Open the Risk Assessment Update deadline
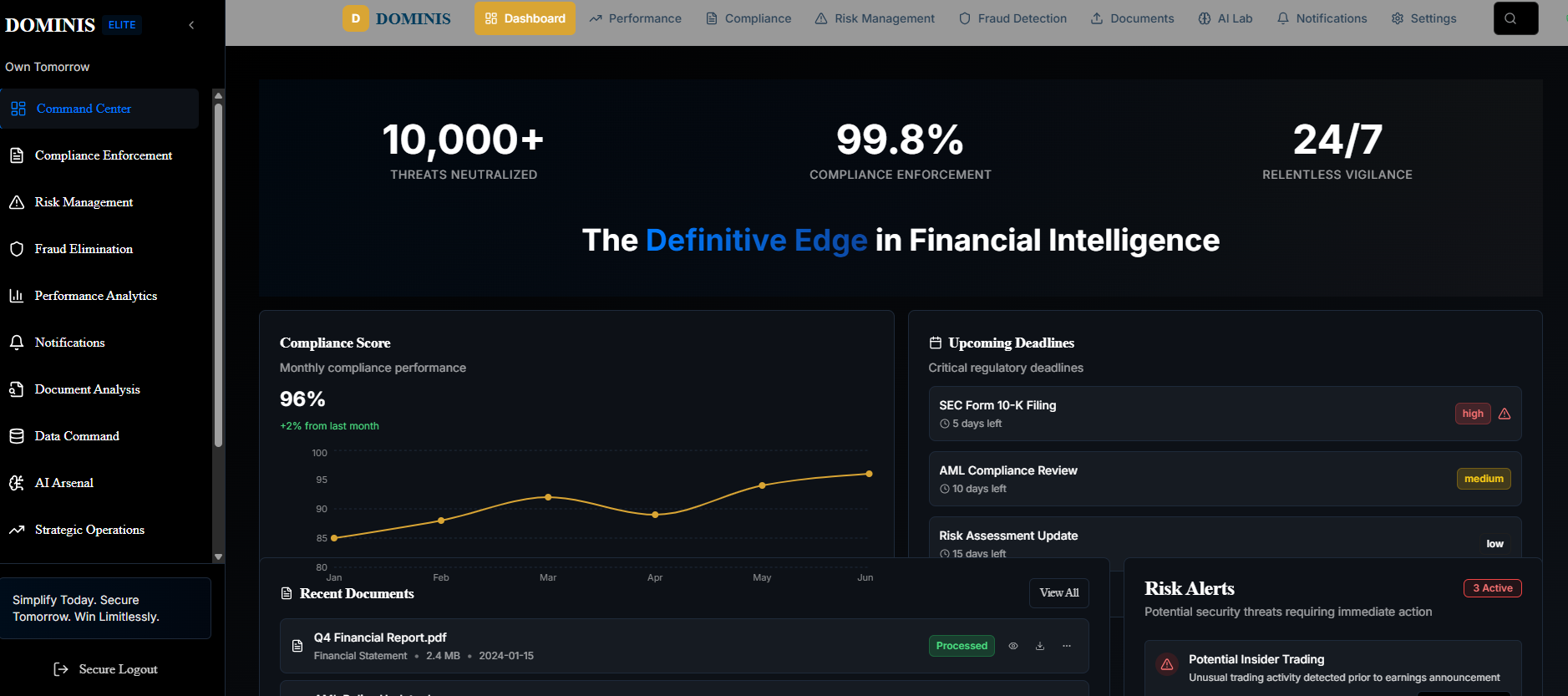This screenshot has width=1568, height=696. pos(1225,537)
